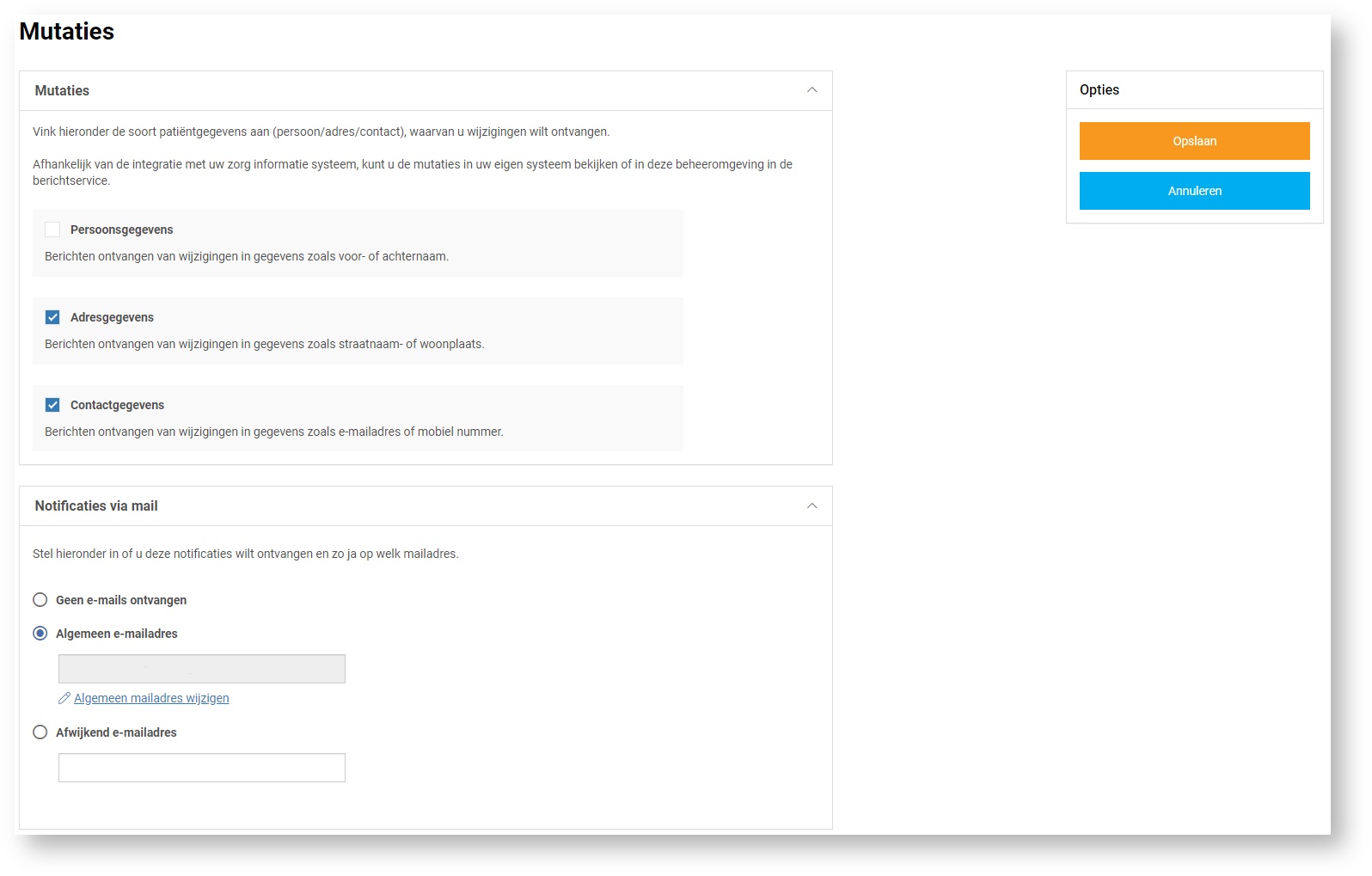Enable the Persoonsgegevens checkbox
Screen dimensions: 1372x876
[x=52, y=230]
